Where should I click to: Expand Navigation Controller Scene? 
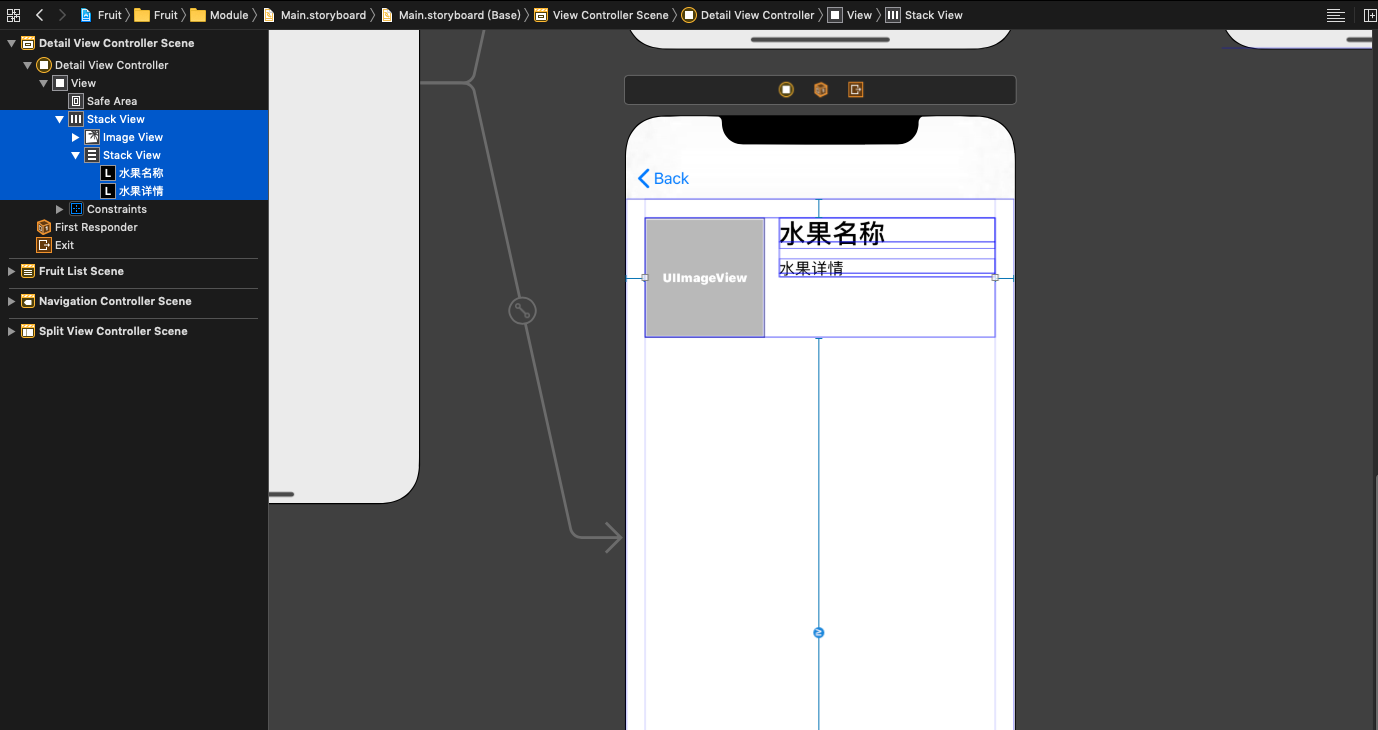point(12,301)
